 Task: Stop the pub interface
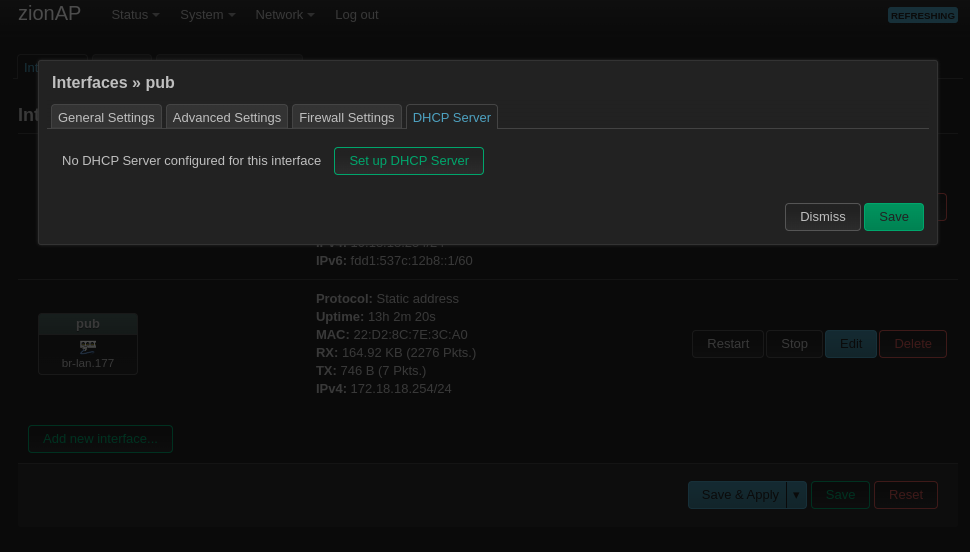794,344
